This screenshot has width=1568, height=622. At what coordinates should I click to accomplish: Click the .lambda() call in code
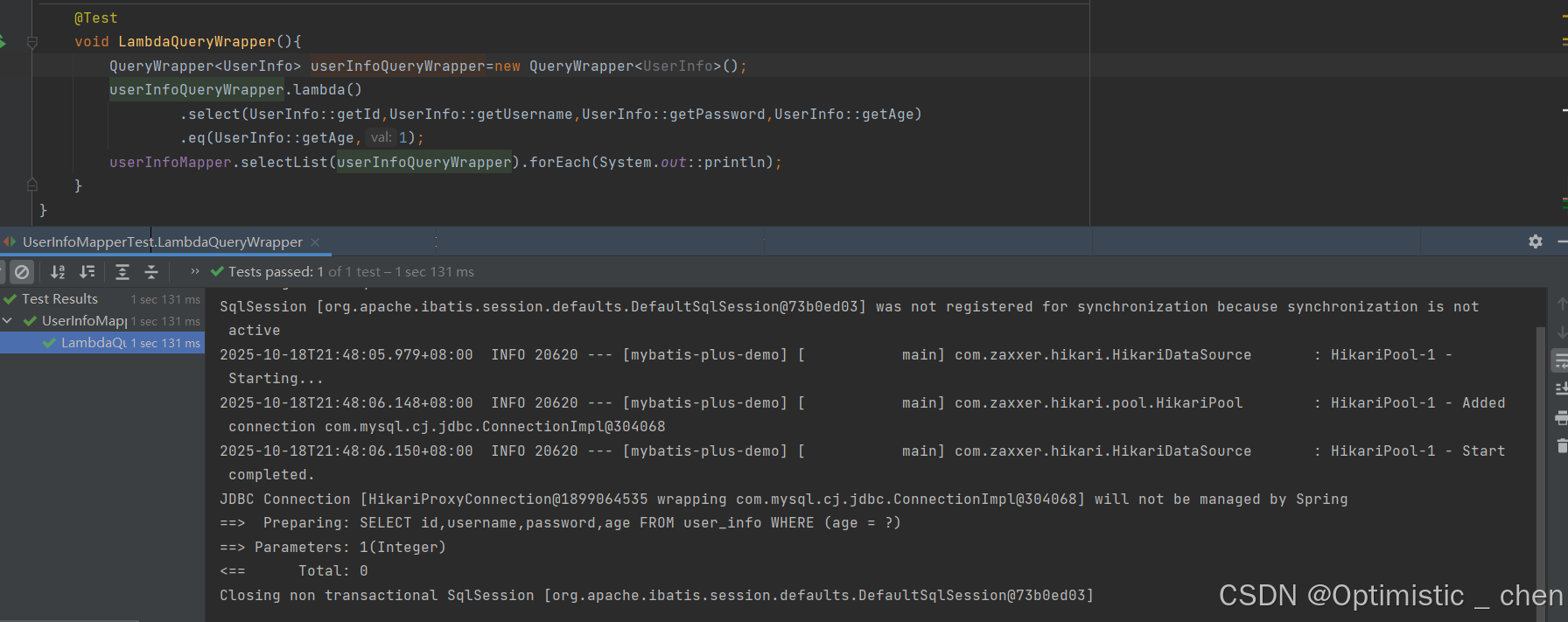pyautogui.click(x=323, y=89)
